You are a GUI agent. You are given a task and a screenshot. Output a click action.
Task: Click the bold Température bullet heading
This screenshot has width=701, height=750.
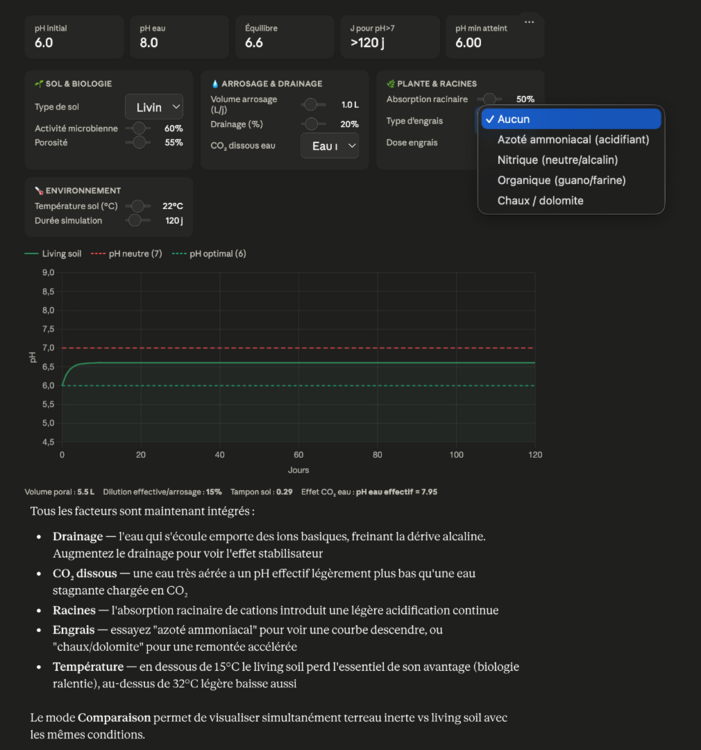88,667
